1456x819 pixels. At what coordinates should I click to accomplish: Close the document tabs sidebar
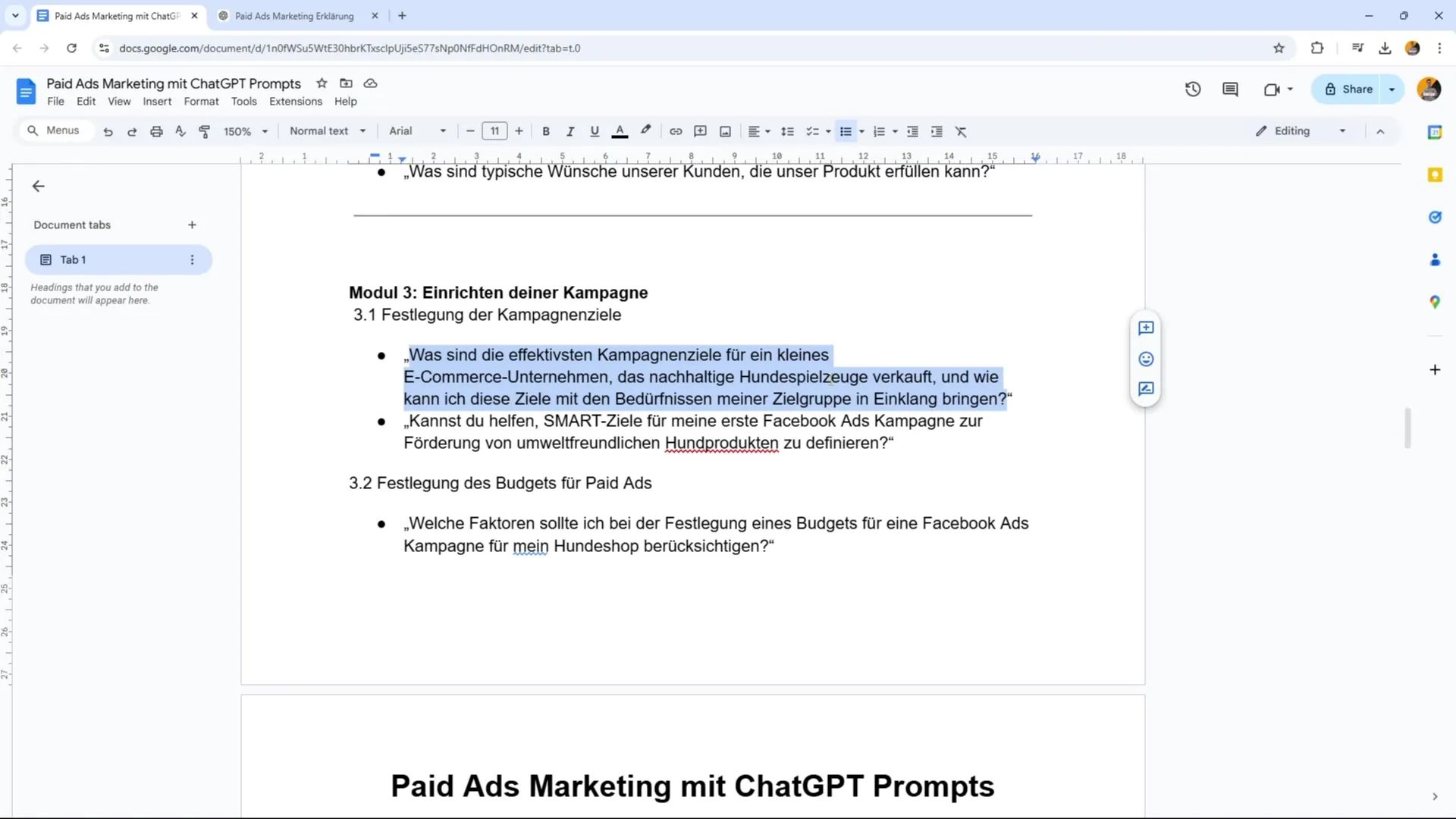39,186
